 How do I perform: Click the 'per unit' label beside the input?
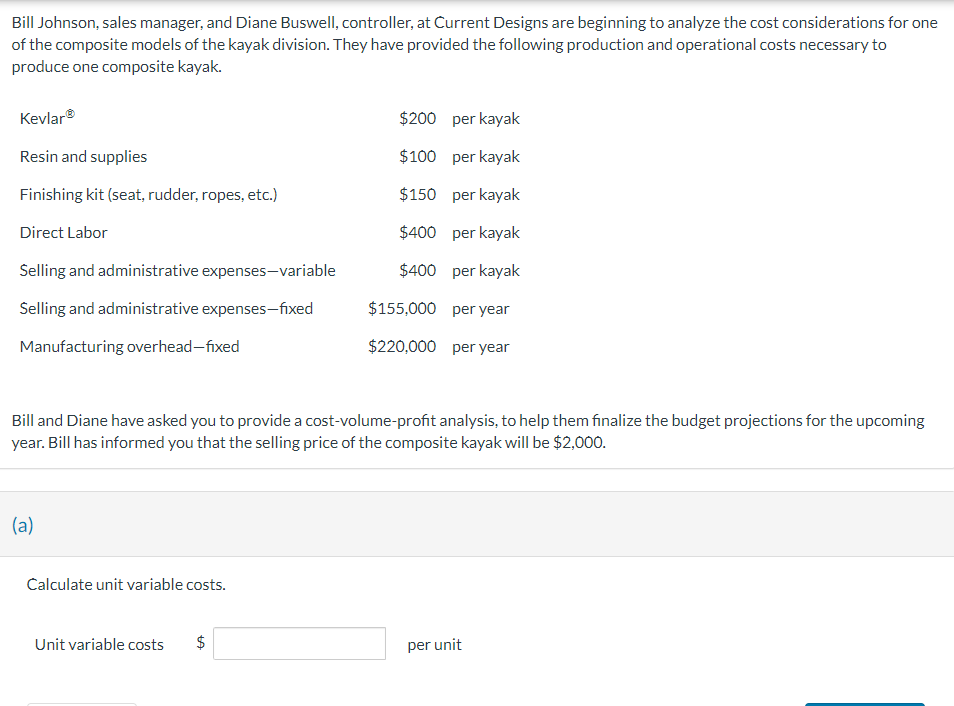click(x=434, y=644)
